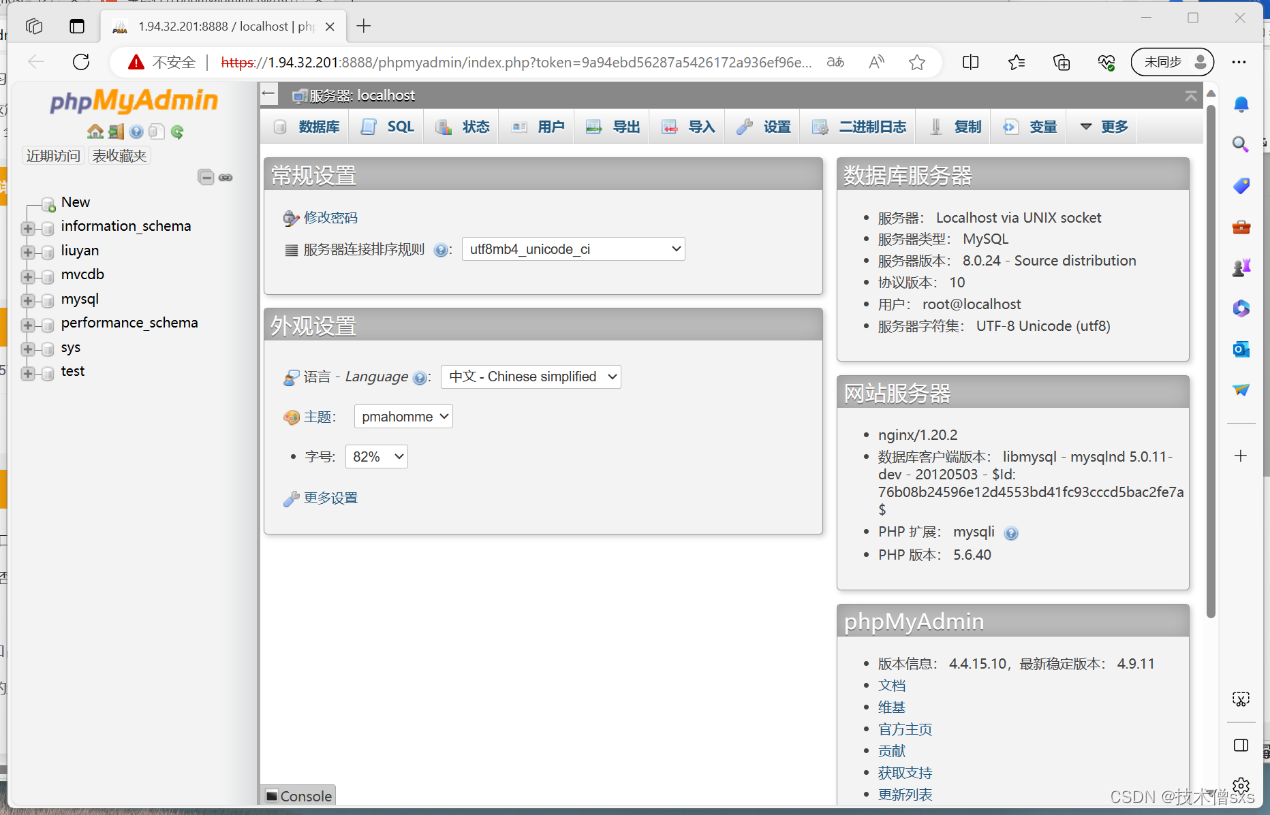Image resolution: width=1270 pixels, height=815 pixels.
Task: Click the hide-navigation arrow left of server breadcrumb
Action: tap(268, 94)
